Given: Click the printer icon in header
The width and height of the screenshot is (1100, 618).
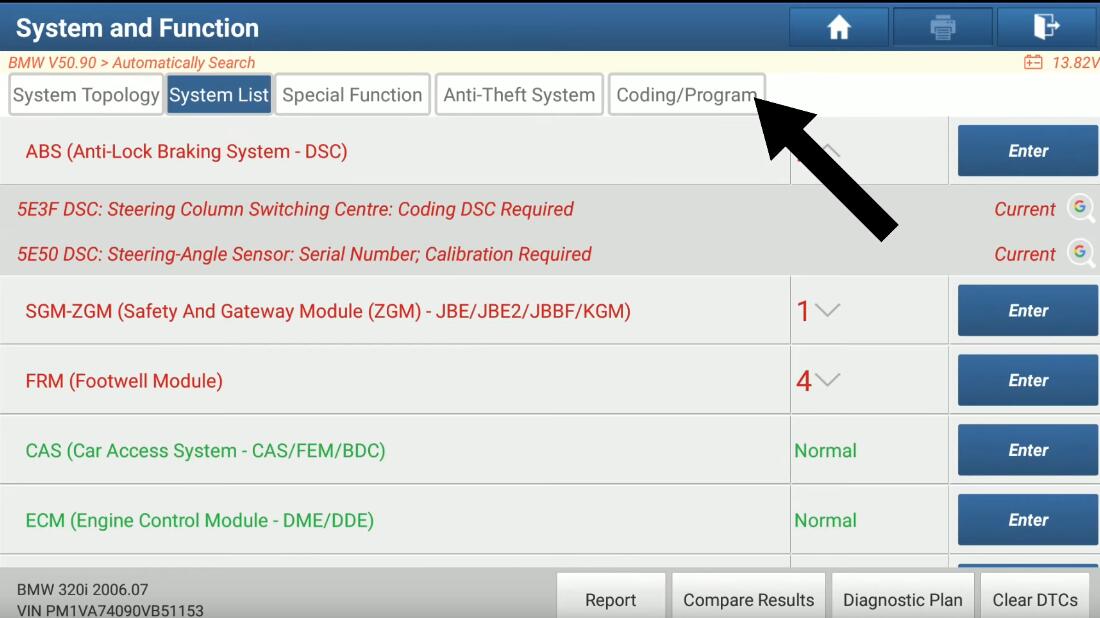Looking at the screenshot, I should click(942, 27).
